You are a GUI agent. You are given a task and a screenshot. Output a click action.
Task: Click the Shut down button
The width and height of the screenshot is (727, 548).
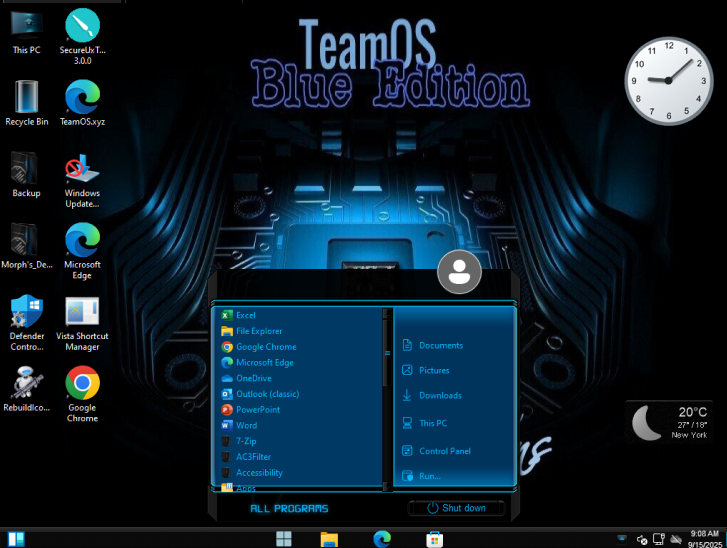[456, 508]
